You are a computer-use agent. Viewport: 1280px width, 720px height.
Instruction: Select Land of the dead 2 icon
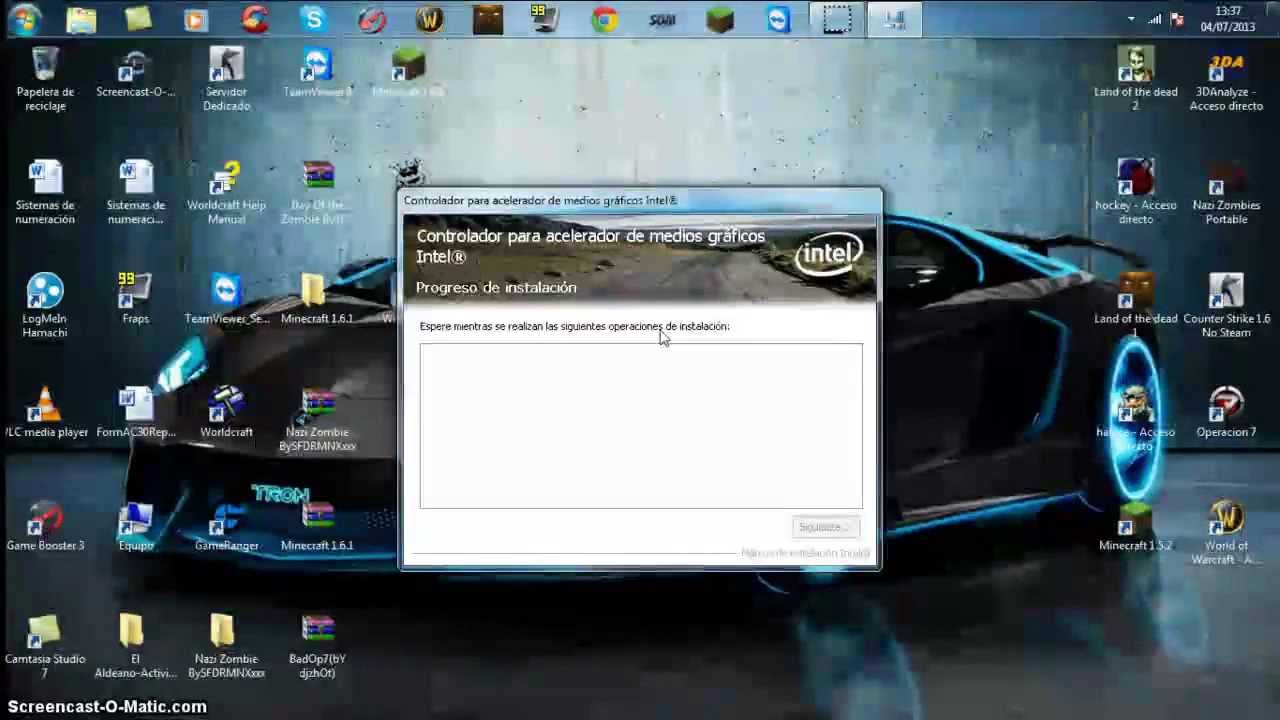coord(1135,78)
